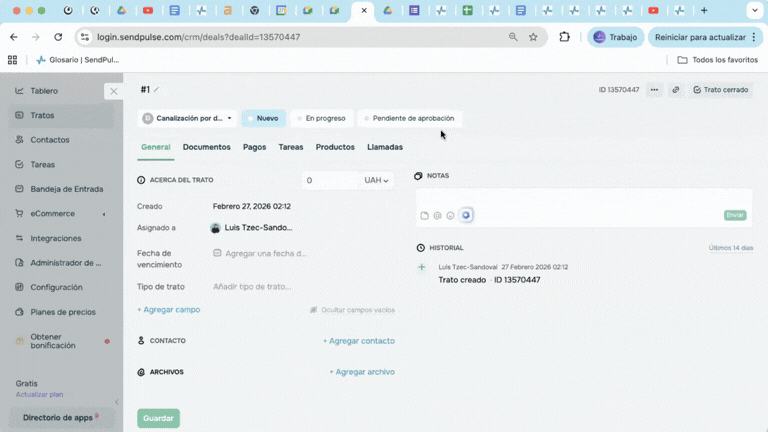Click the deal amount input field
The image size is (768, 432).
(x=330, y=181)
